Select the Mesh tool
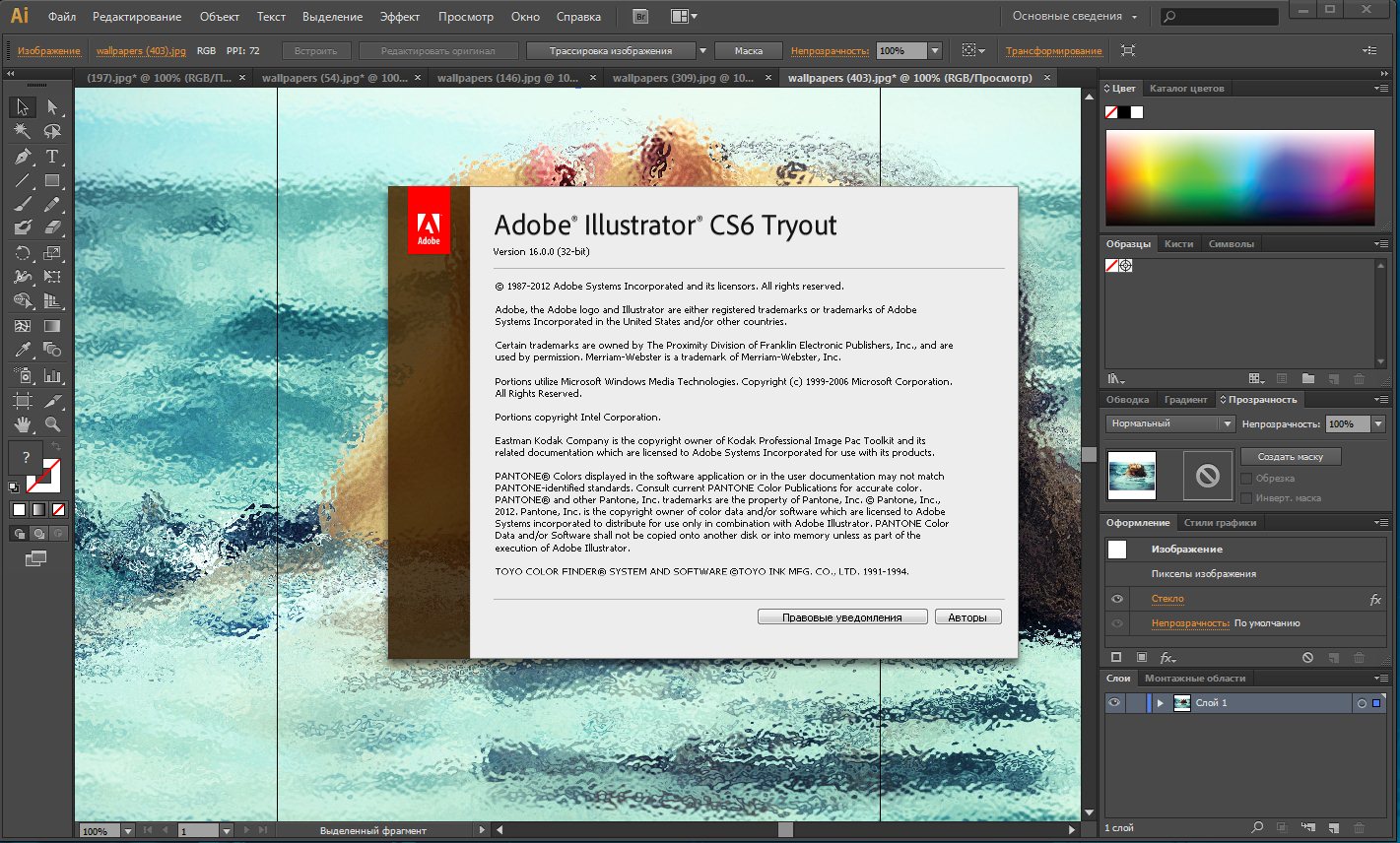This screenshot has width=1400, height=843. pos(23,326)
